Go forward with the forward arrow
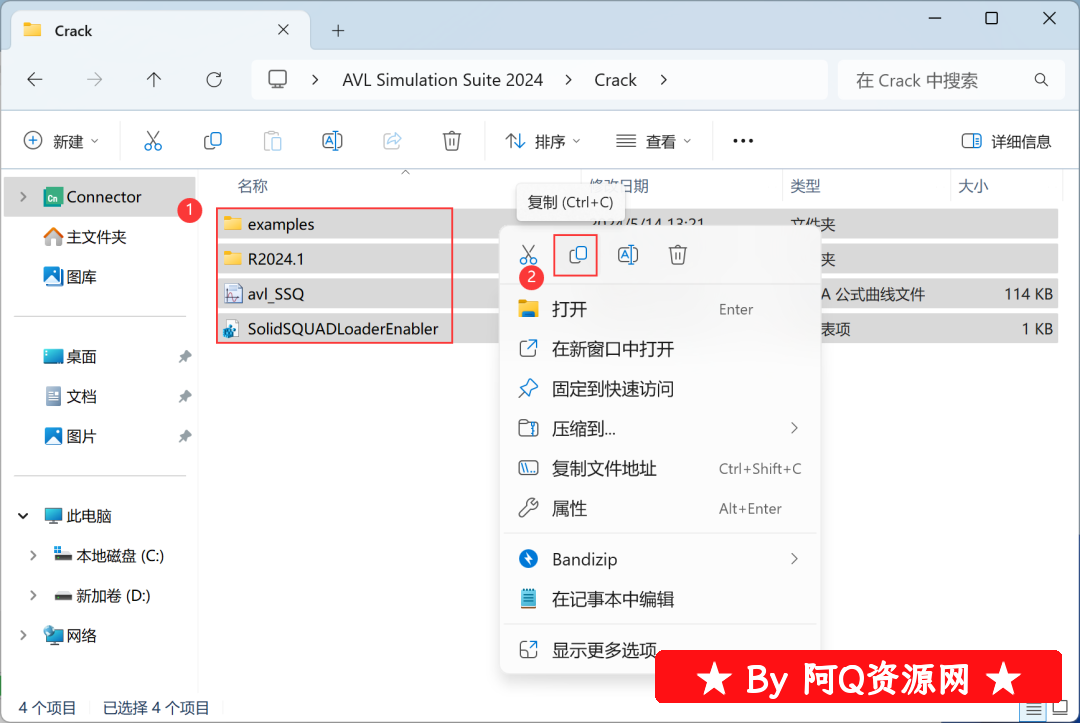 (x=94, y=80)
